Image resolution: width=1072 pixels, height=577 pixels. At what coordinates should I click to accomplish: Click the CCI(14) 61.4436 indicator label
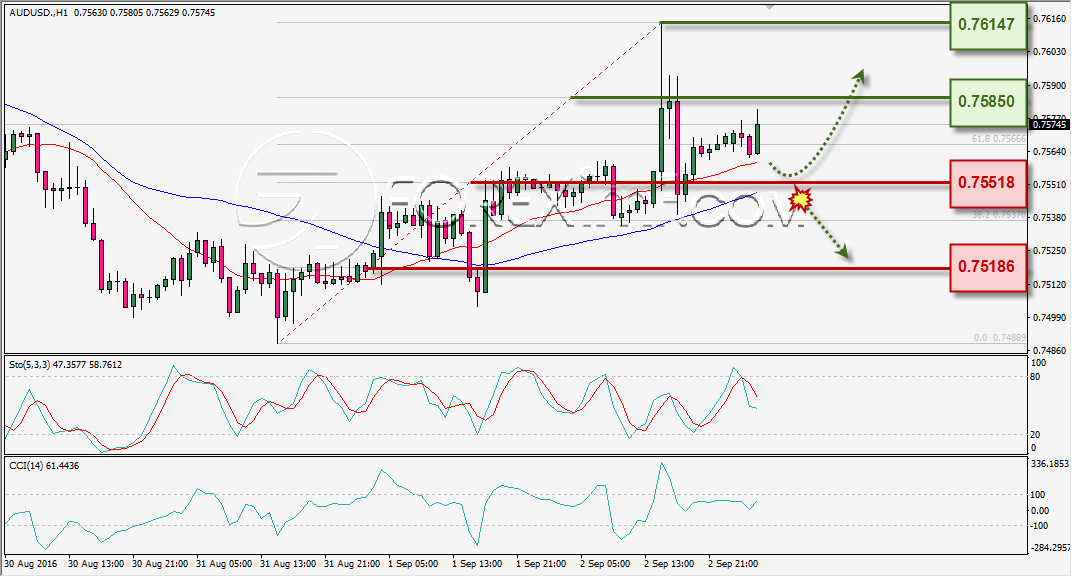click(x=44, y=466)
